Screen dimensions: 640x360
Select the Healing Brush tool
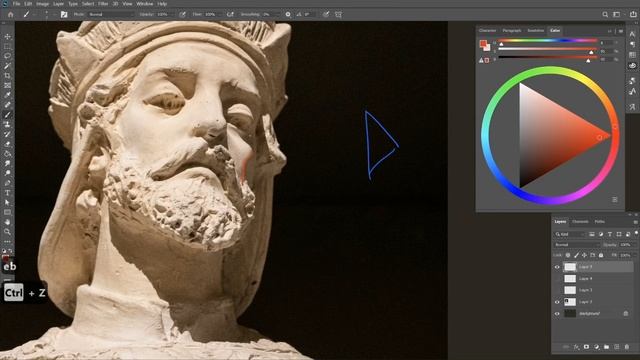(7, 105)
